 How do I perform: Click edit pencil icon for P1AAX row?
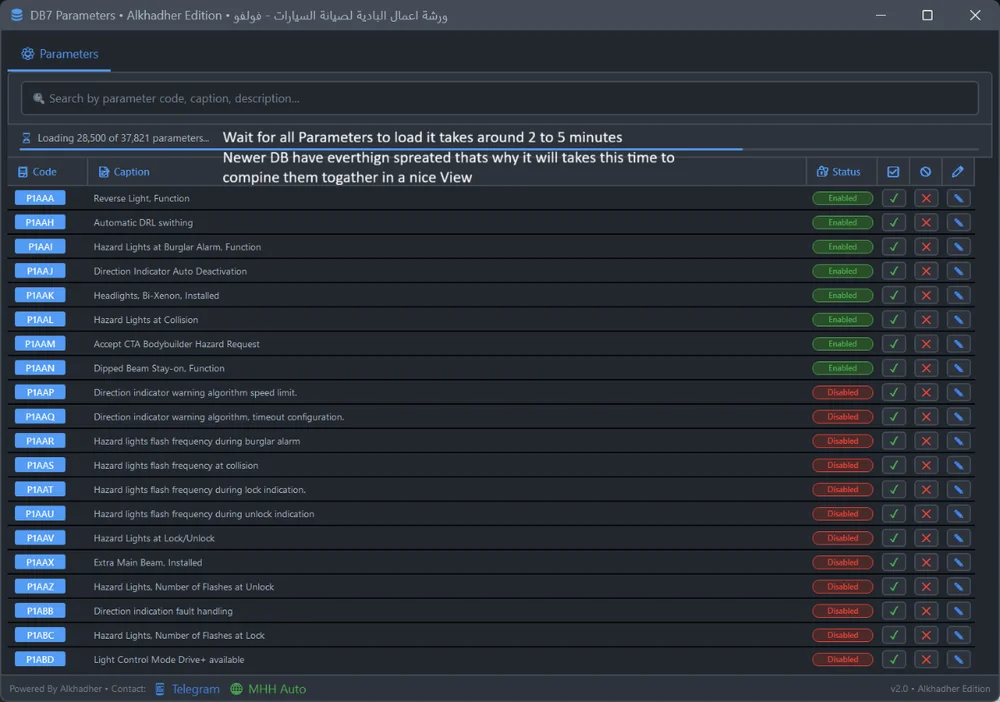click(x=958, y=563)
